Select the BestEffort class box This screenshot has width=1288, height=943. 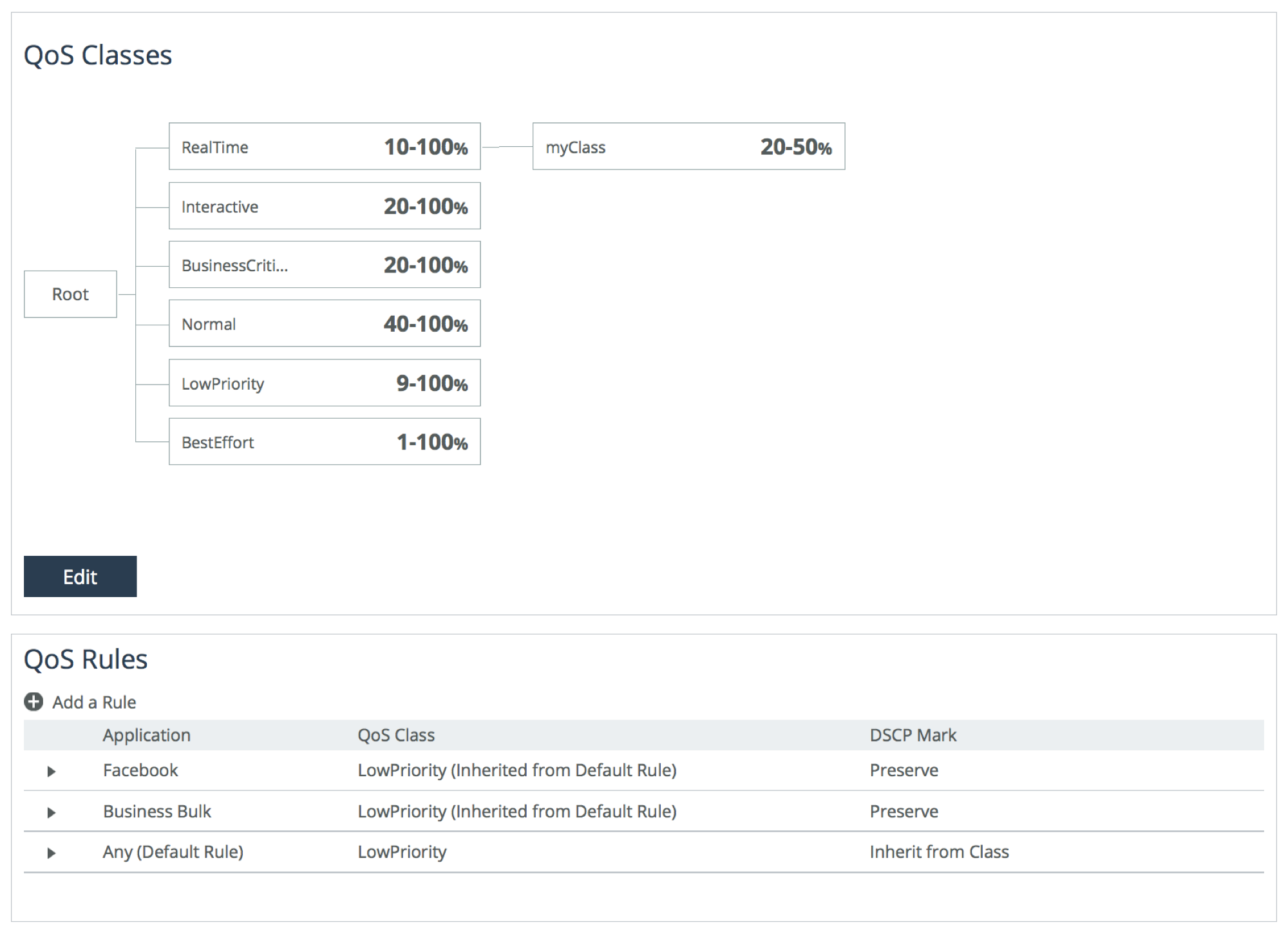point(325,442)
